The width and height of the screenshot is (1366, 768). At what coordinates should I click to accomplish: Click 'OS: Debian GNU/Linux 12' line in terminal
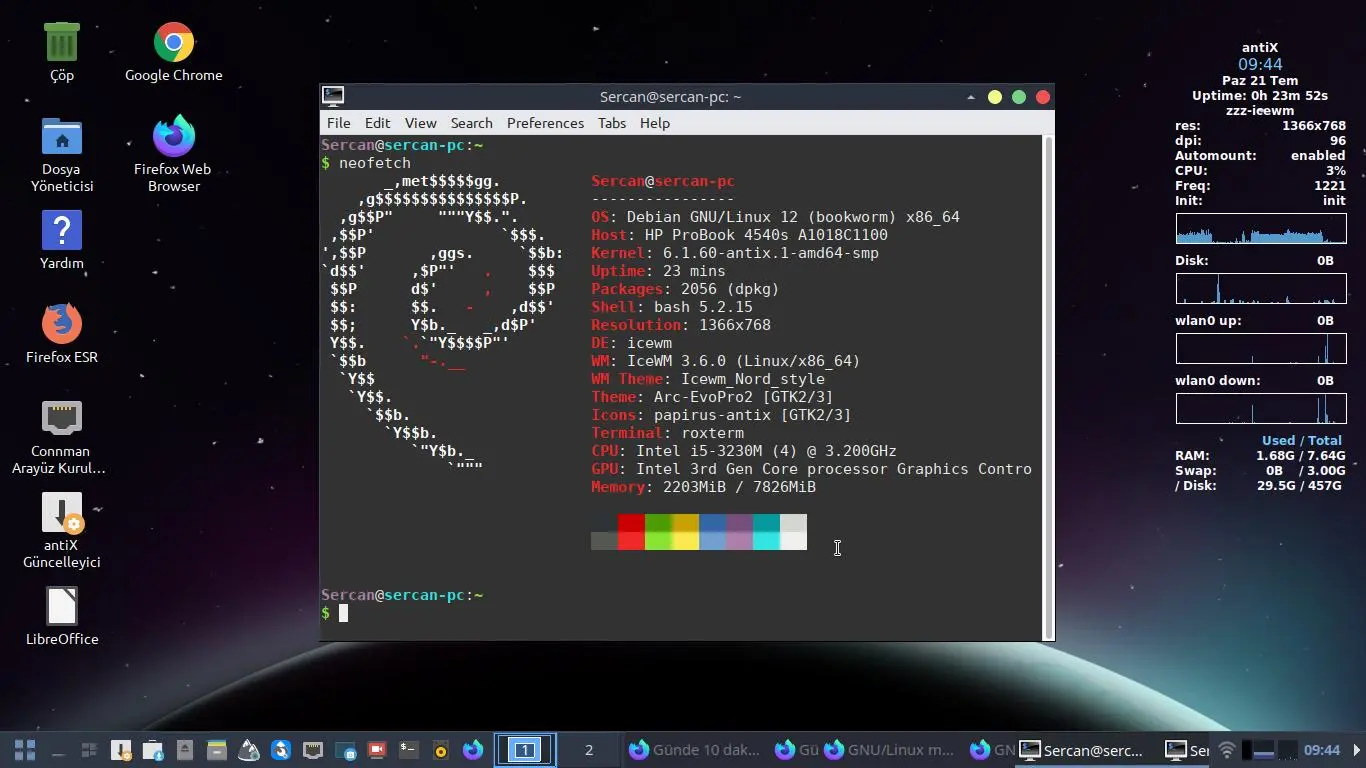(x=775, y=217)
